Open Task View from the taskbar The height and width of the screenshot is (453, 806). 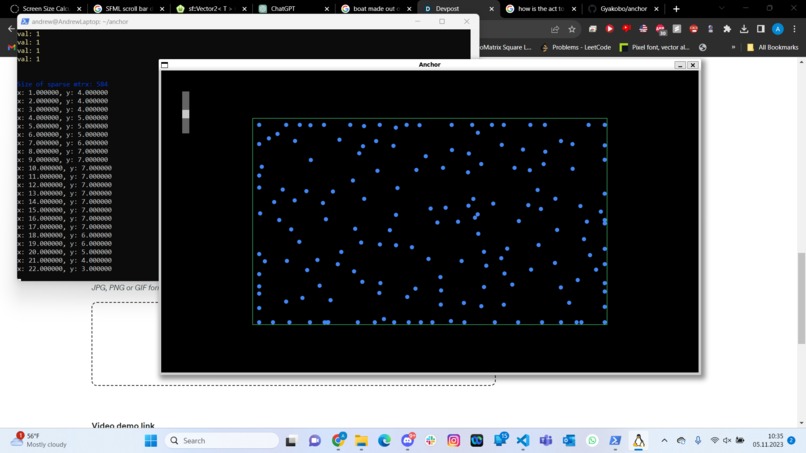pos(291,441)
